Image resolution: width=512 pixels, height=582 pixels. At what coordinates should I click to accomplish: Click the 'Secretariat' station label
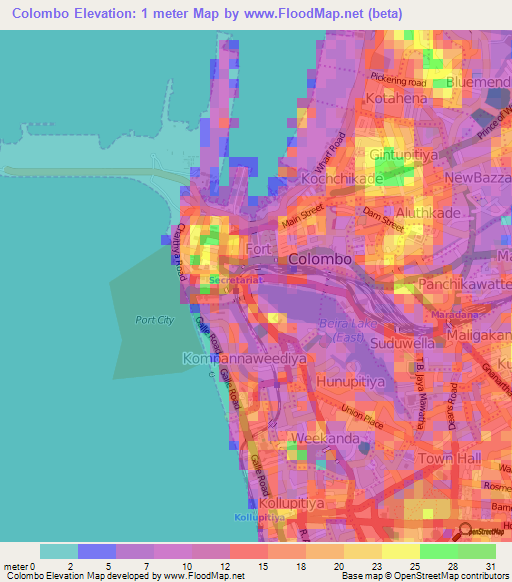tap(236, 280)
